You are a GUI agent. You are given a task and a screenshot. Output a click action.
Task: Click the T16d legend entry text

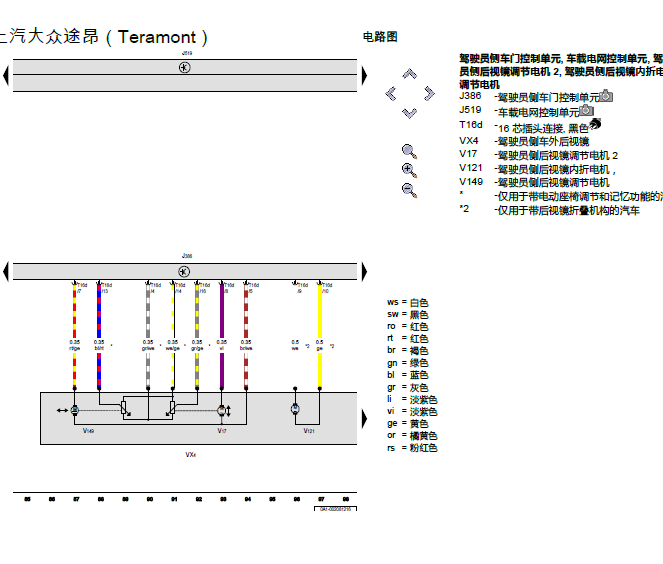543,128
